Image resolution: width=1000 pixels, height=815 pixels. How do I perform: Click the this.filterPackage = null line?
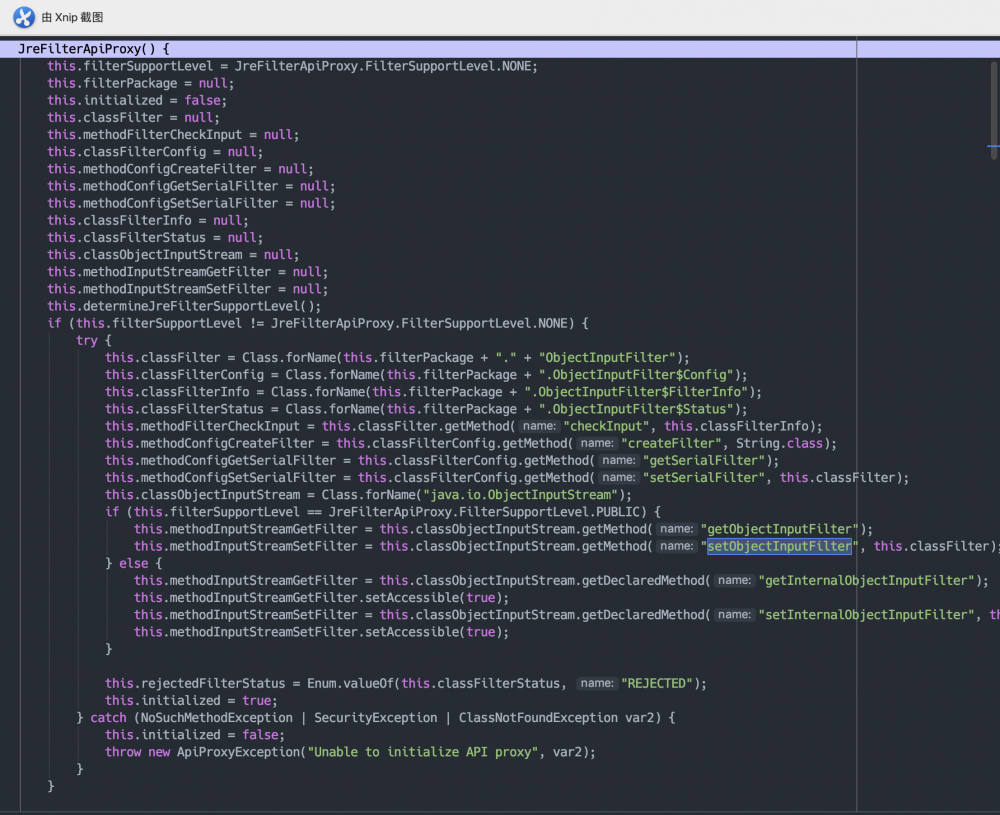coord(140,84)
